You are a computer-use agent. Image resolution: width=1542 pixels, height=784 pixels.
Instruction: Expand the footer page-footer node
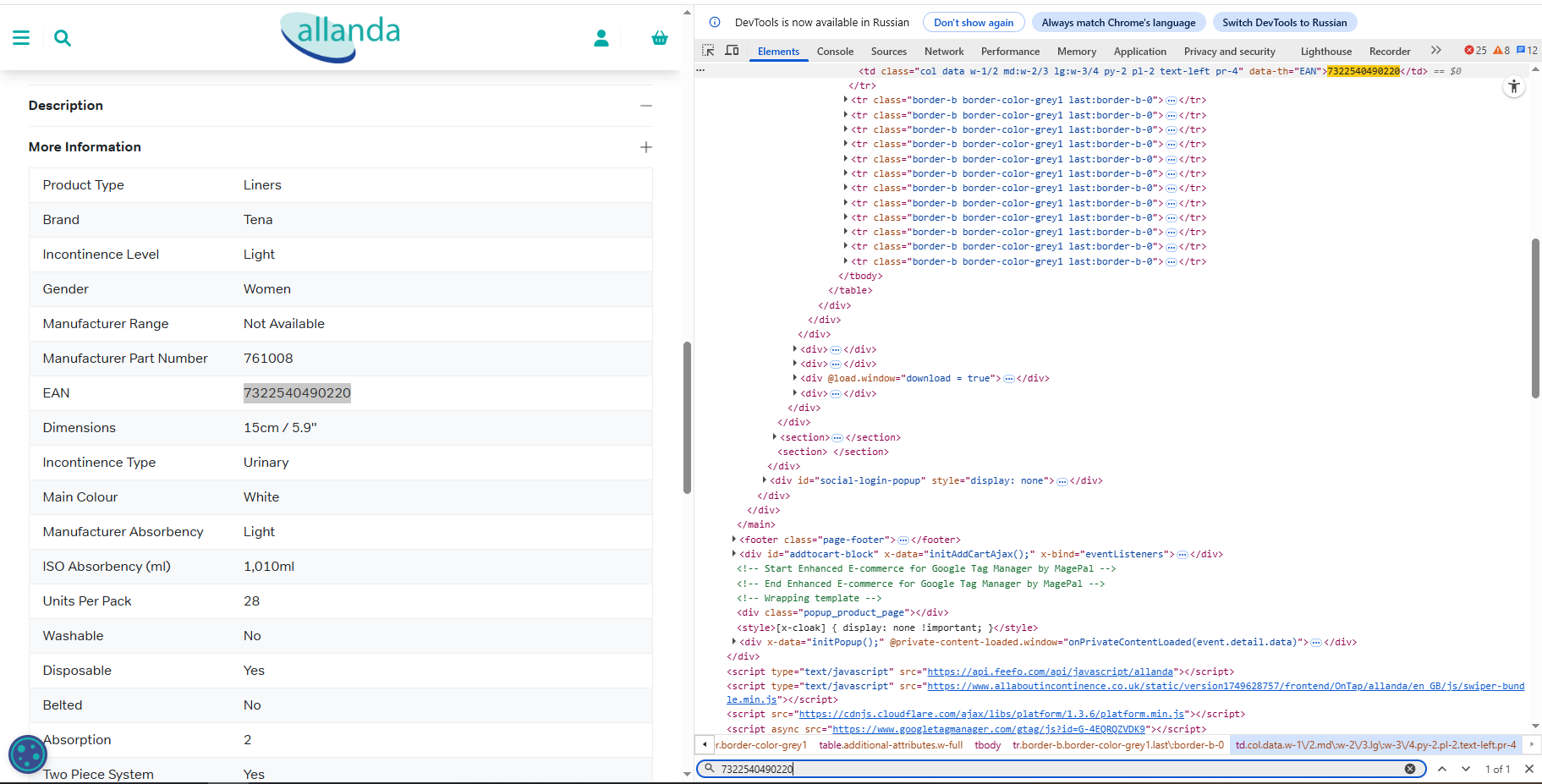[734, 540]
